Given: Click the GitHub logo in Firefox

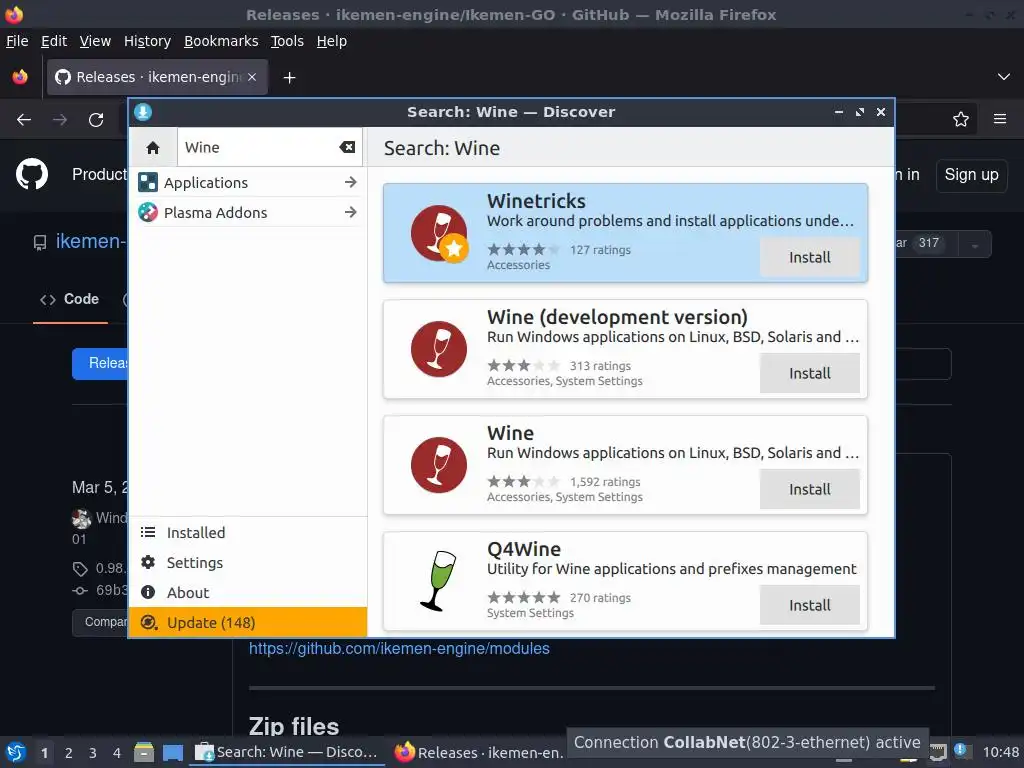Looking at the screenshot, I should (32, 174).
